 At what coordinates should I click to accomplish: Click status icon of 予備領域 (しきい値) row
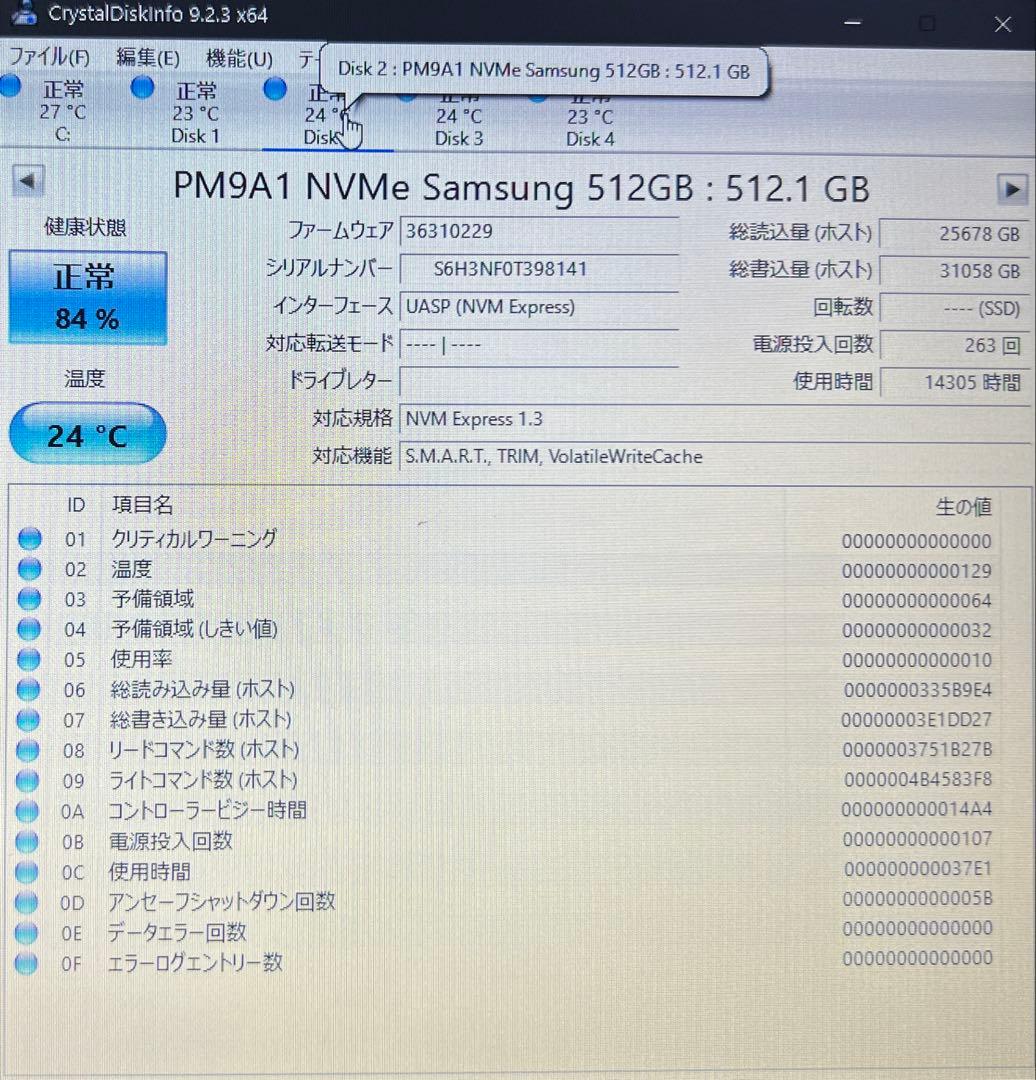[x=29, y=629]
